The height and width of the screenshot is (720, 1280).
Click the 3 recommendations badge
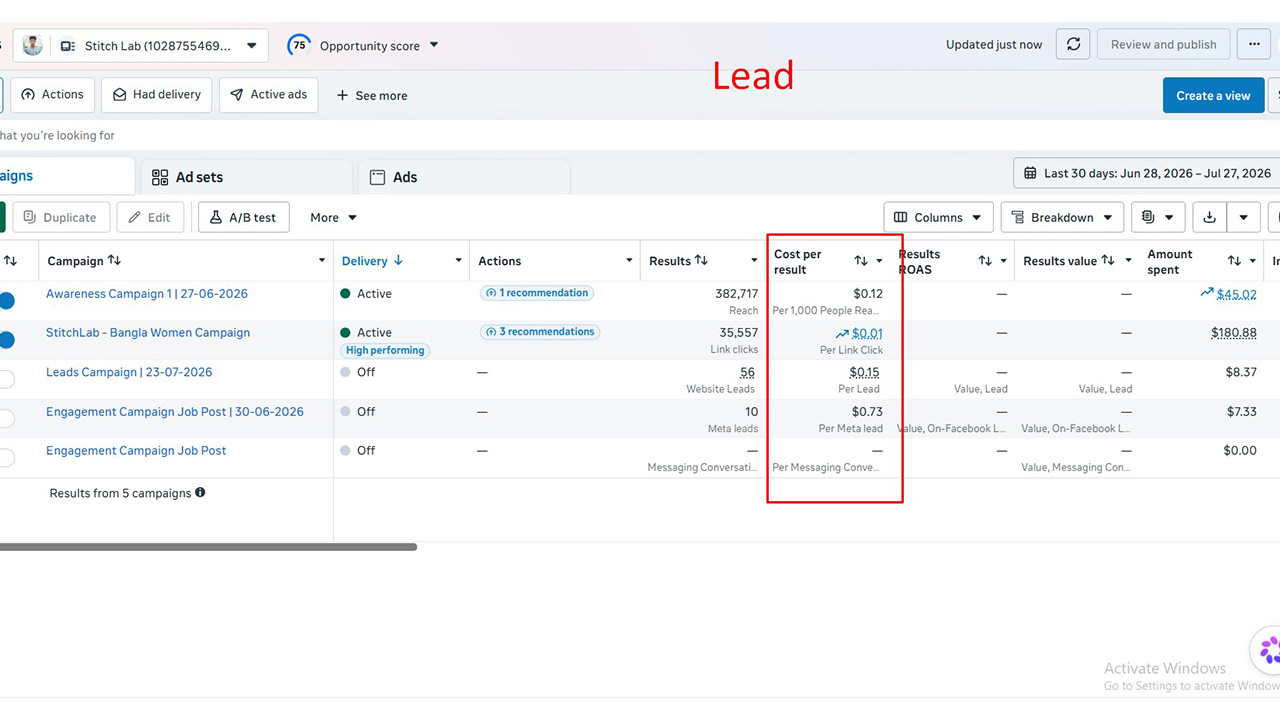(x=540, y=332)
